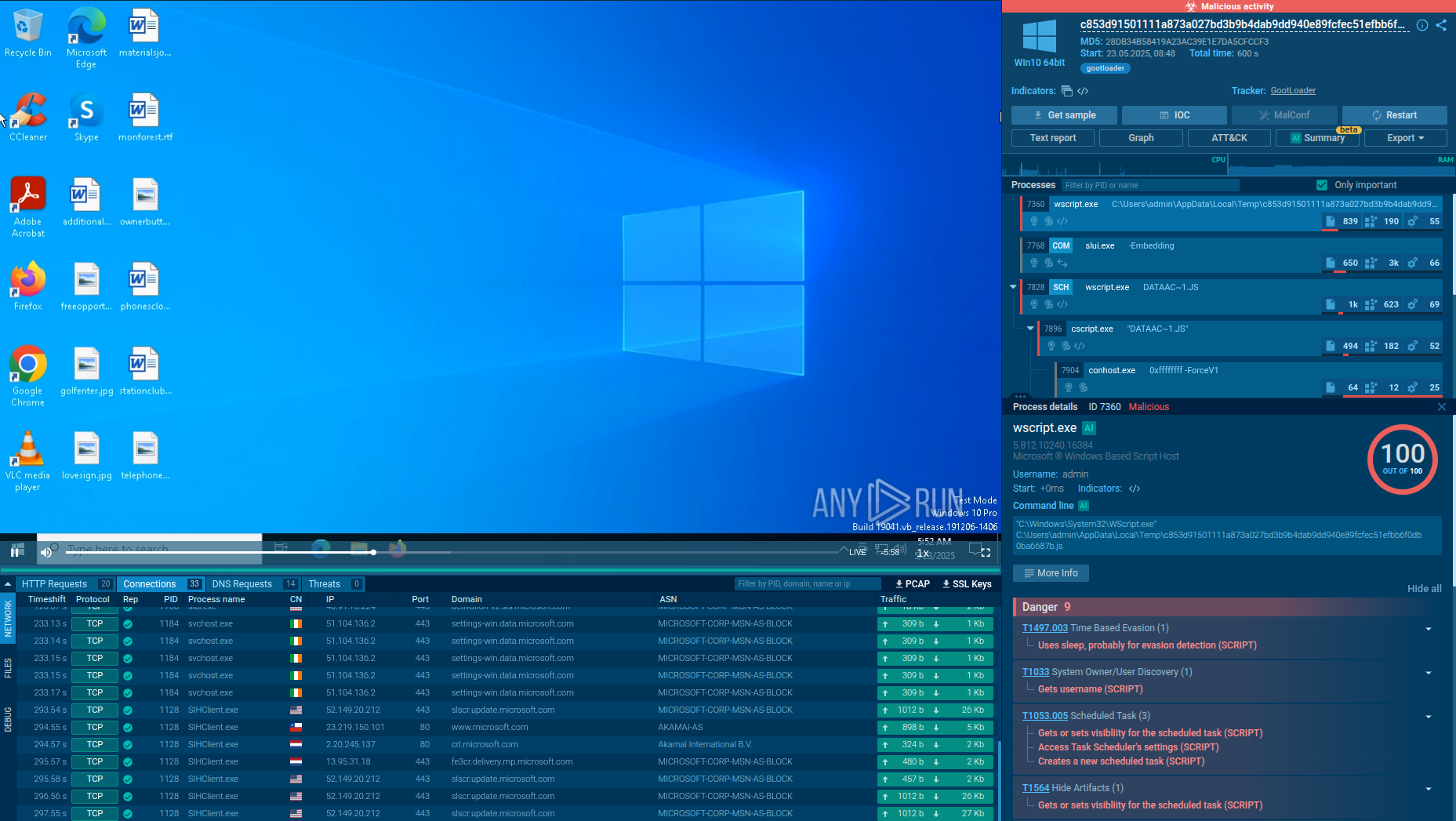This screenshot has height=821, width=1456.
Task: Open the info icon beside the task hash
Action: click(1422, 25)
